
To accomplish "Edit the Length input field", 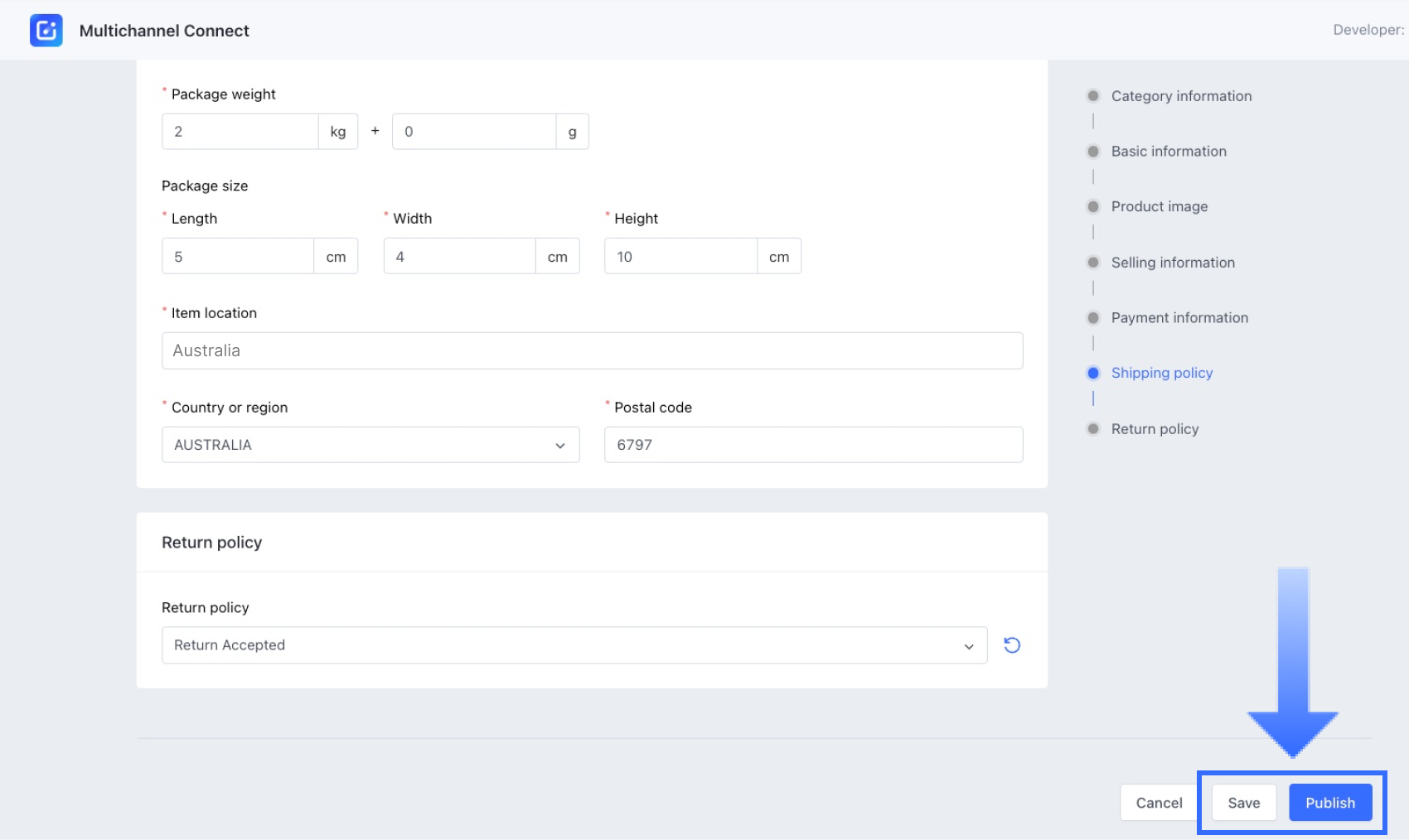I will pyautogui.click(x=238, y=257).
